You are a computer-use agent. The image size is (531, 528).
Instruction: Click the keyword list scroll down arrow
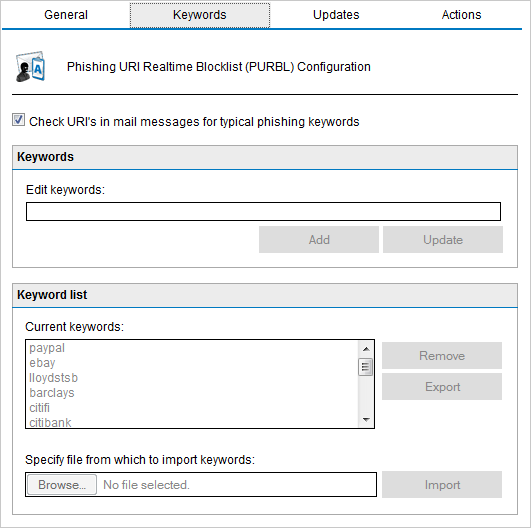point(366,420)
